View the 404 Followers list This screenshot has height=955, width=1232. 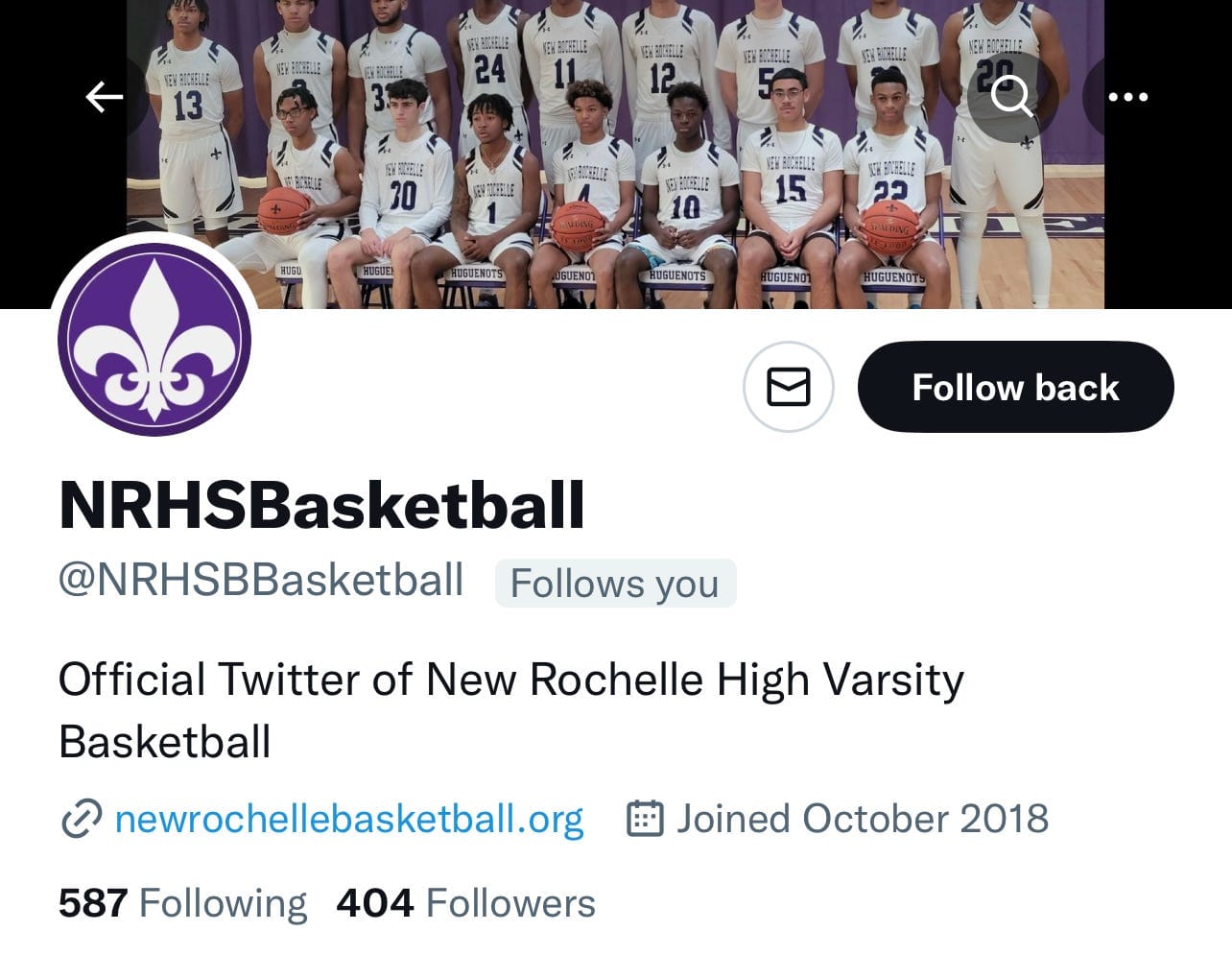466,903
